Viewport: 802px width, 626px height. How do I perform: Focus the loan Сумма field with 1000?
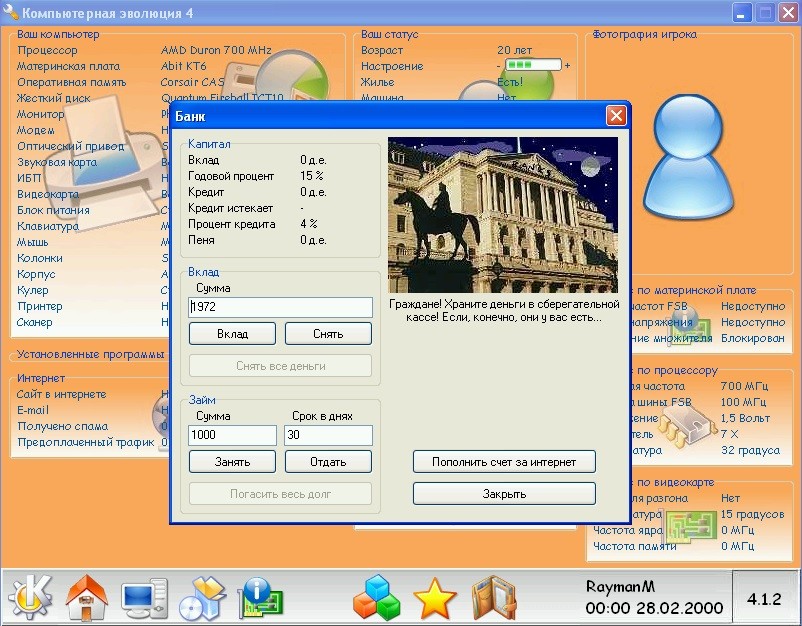tap(232, 435)
